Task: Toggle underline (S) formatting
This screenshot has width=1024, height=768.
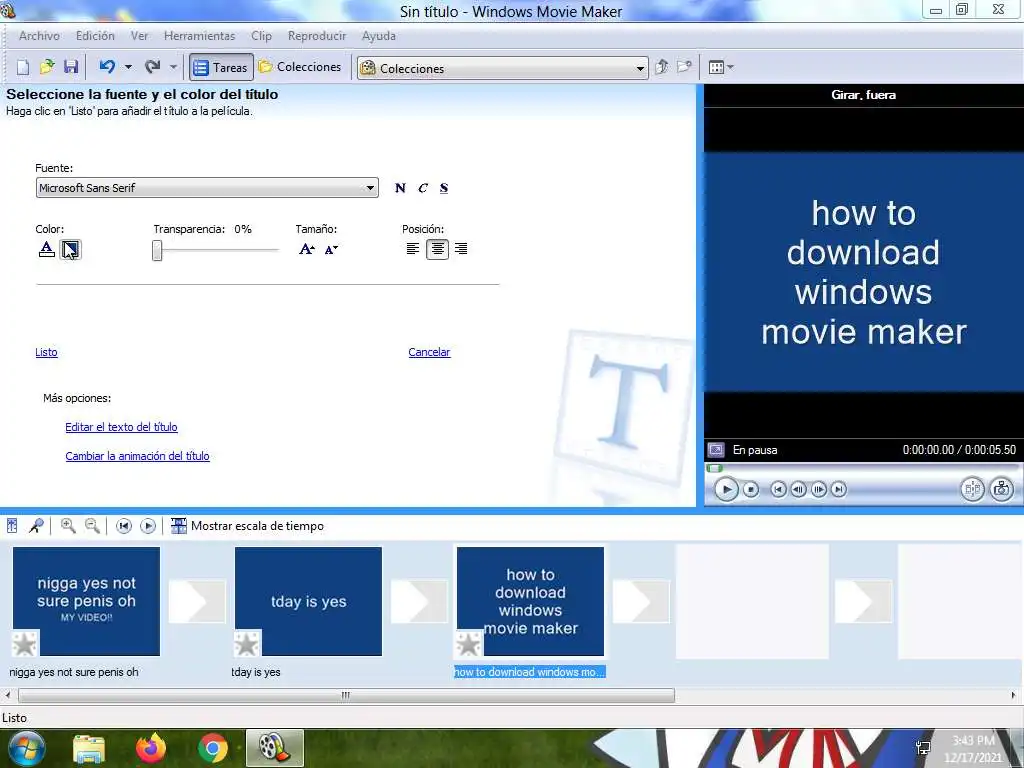Action: (444, 188)
